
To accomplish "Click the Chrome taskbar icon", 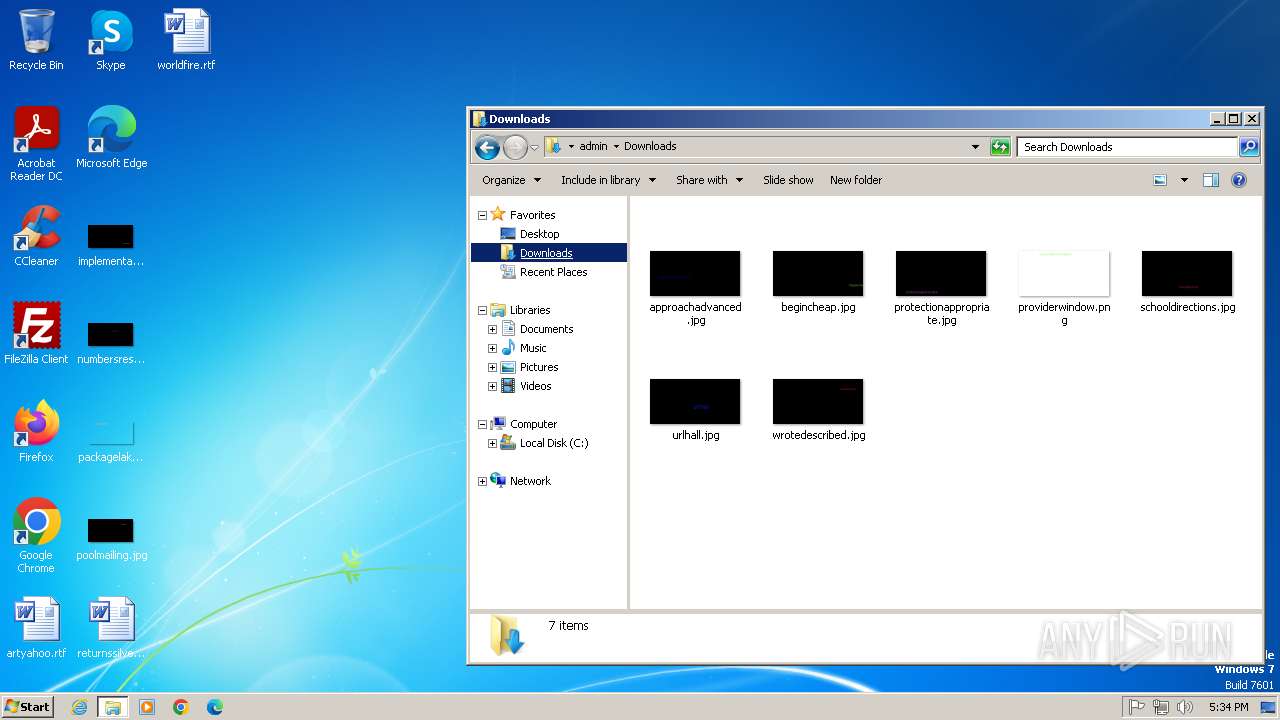I will tap(181, 707).
